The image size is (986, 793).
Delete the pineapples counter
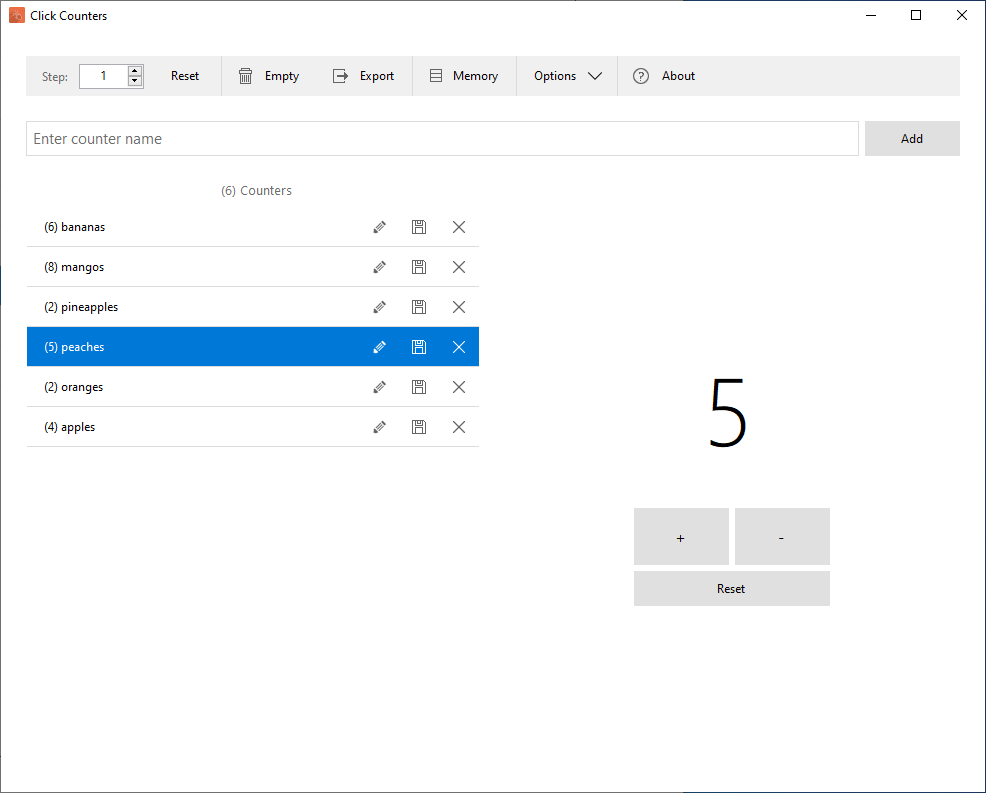(459, 307)
